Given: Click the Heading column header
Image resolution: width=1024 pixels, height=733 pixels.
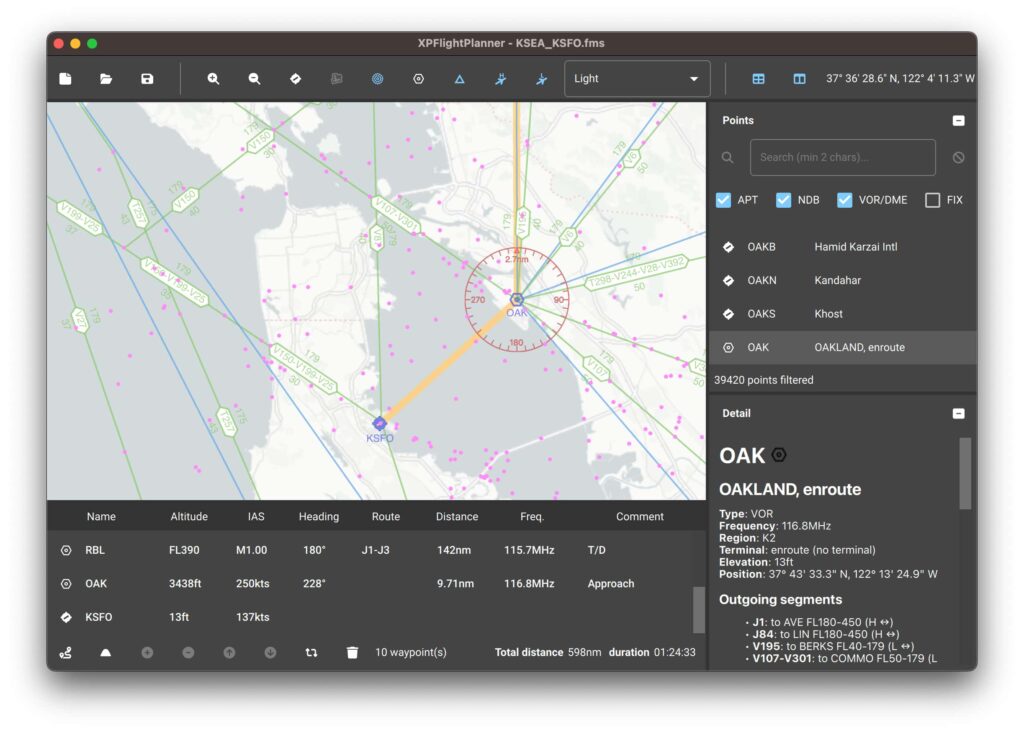Looking at the screenshot, I should [x=319, y=516].
